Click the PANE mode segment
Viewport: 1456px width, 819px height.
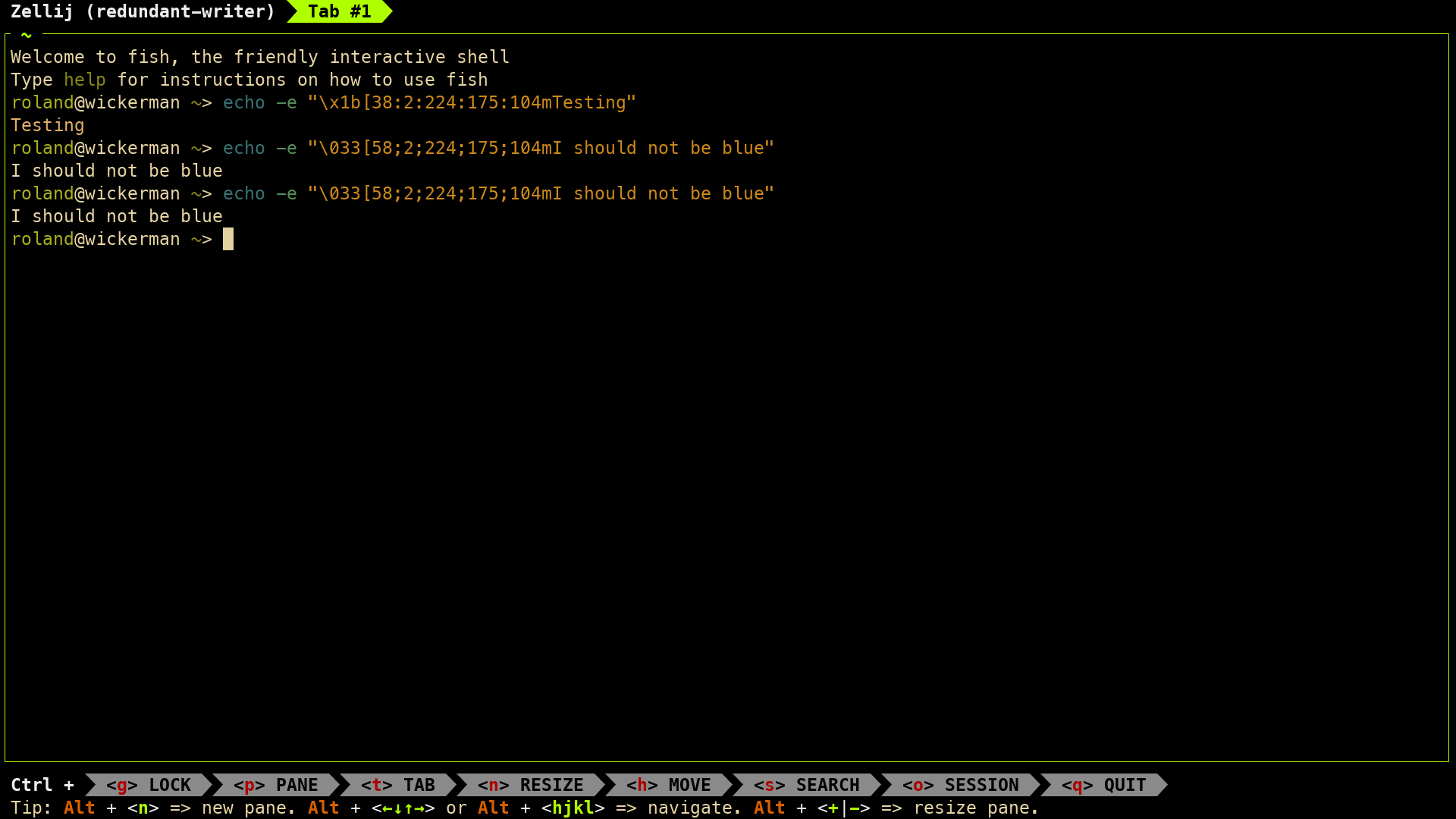coord(276,785)
